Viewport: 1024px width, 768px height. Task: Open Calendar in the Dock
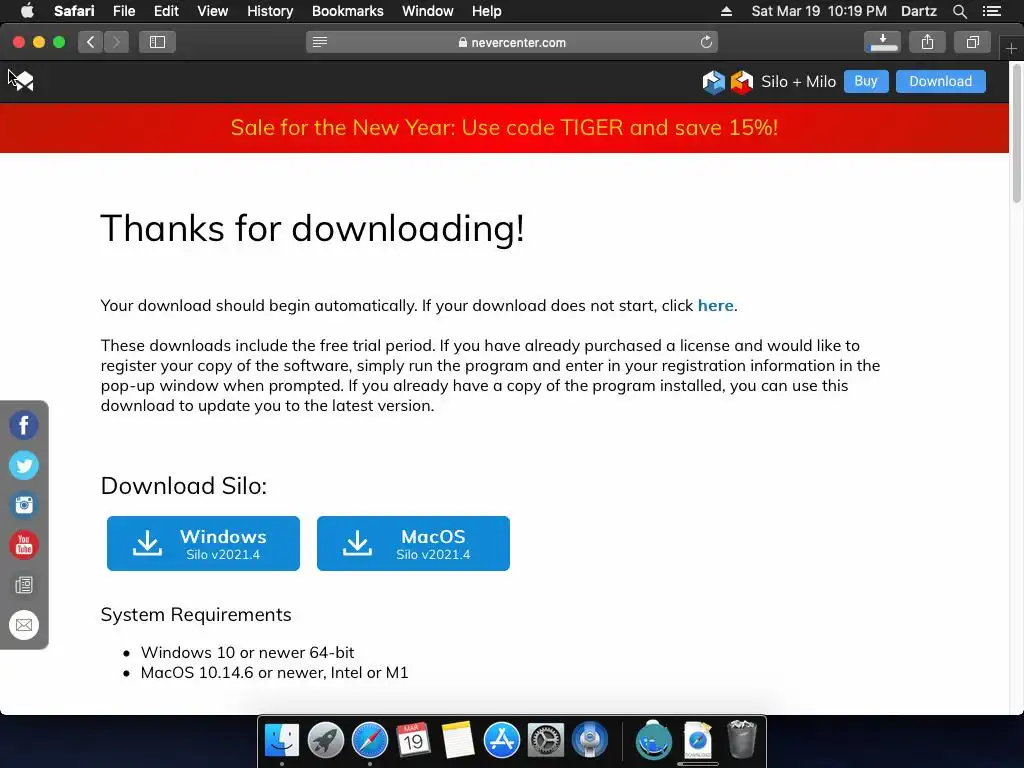coord(413,740)
